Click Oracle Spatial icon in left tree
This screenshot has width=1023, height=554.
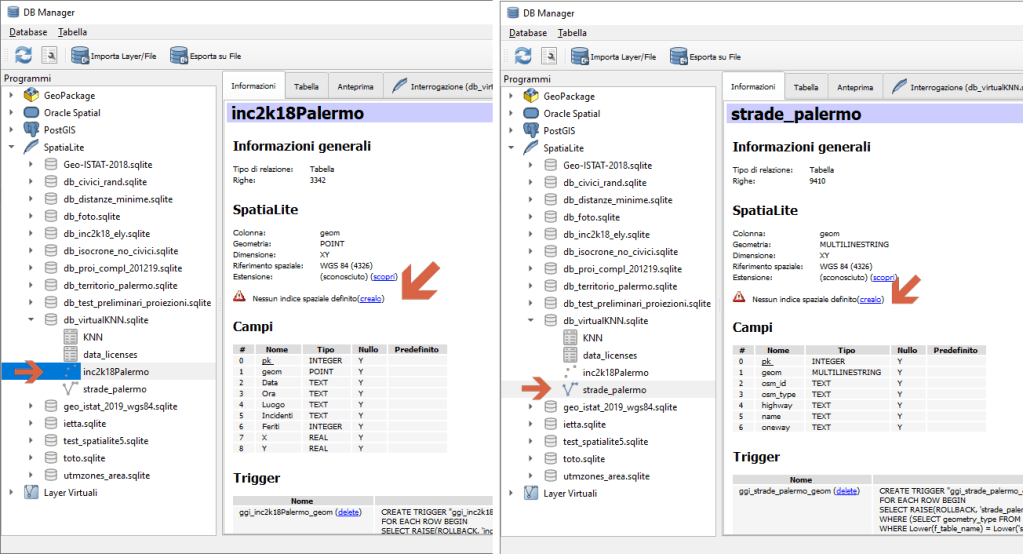(31, 113)
